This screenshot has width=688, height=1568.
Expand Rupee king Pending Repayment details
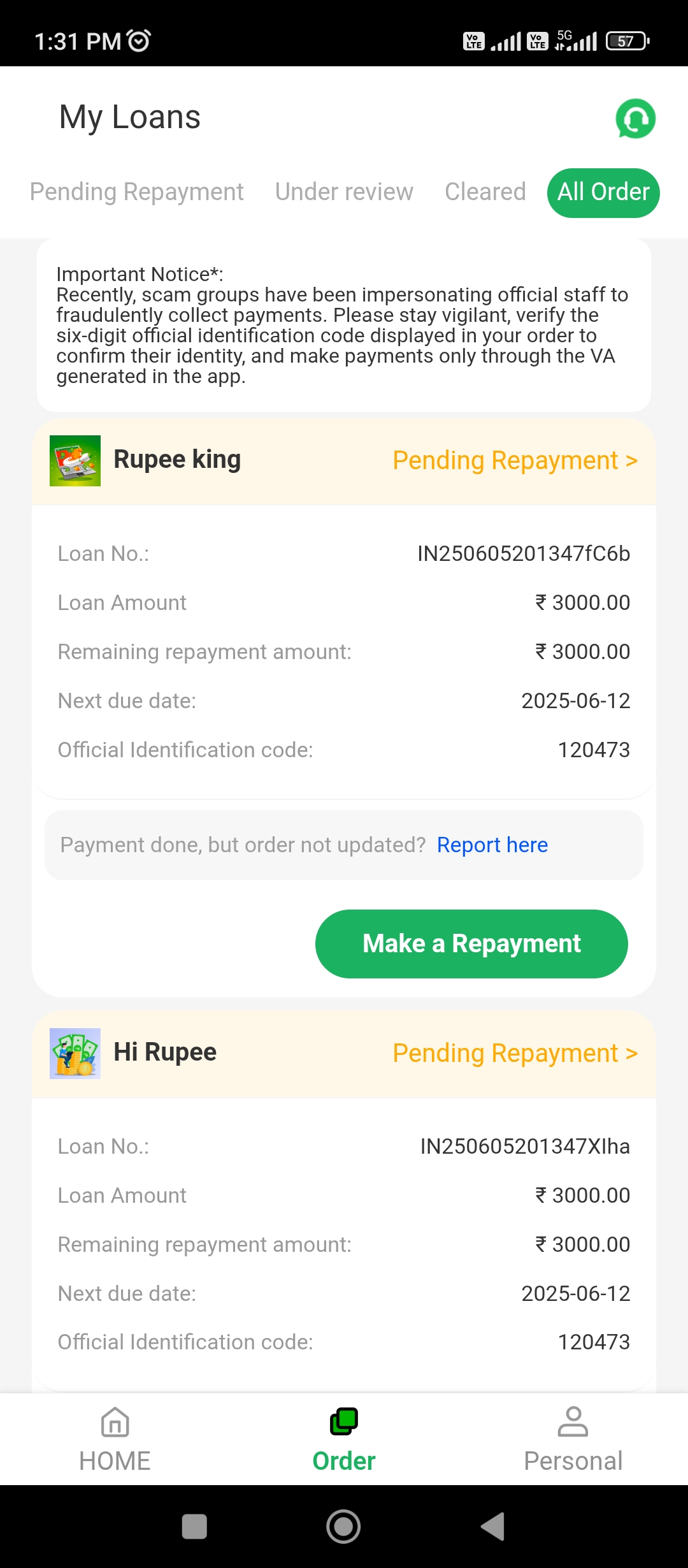pyautogui.click(x=515, y=461)
